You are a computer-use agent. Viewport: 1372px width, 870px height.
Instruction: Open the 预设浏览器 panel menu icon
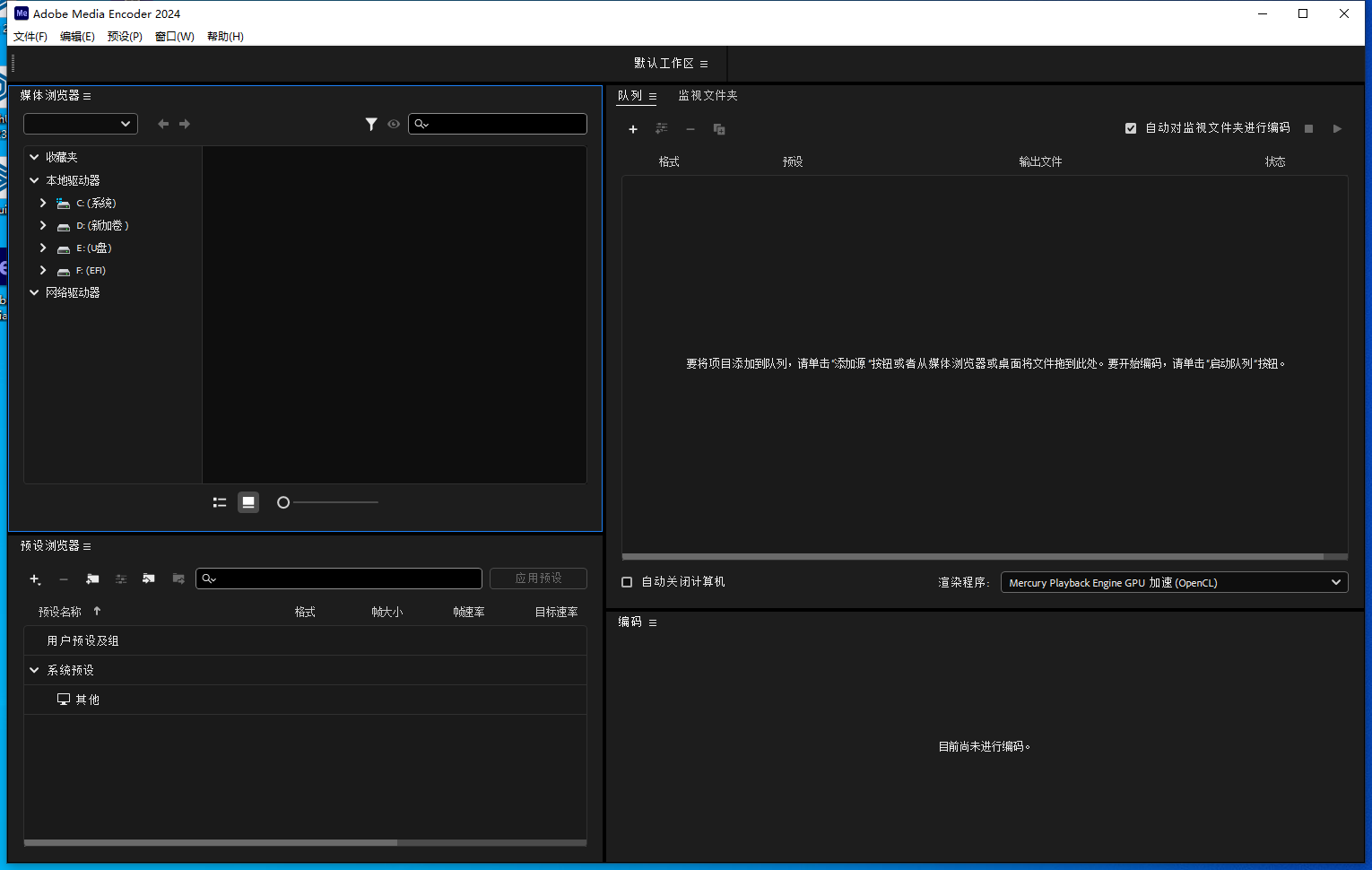[x=87, y=546]
